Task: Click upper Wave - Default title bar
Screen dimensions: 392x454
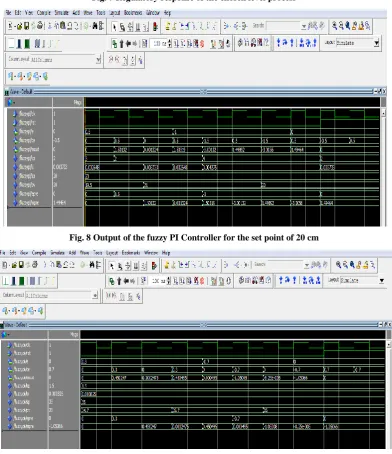Action: tap(196, 91)
